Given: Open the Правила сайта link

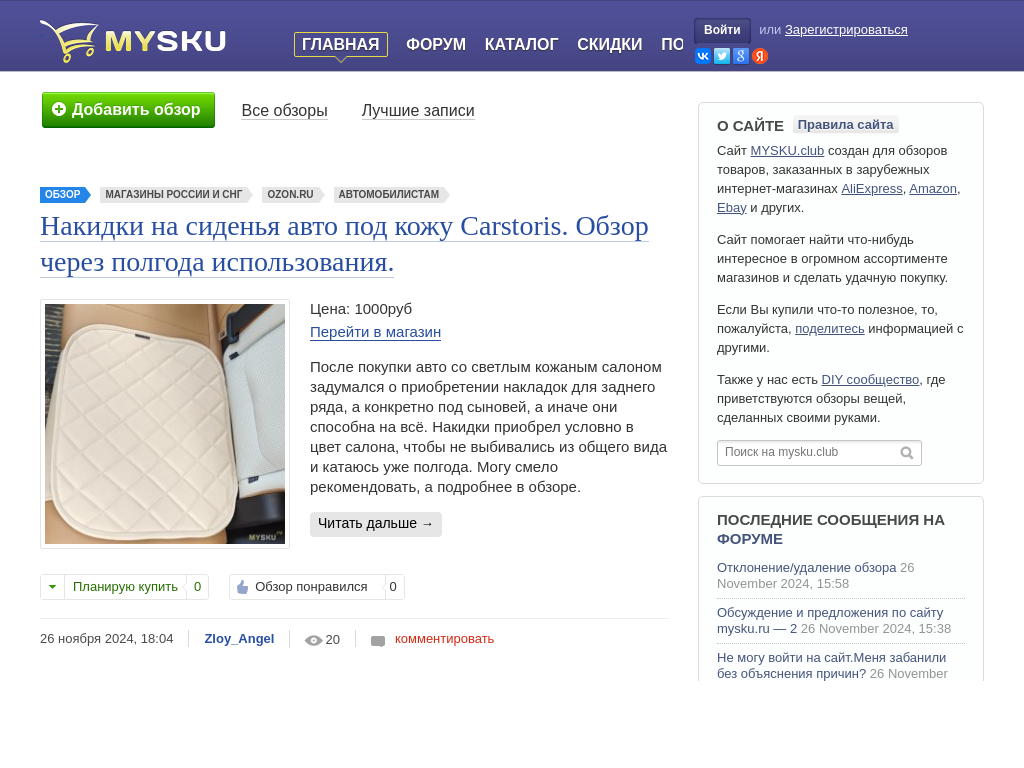Looking at the screenshot, I should (x=846, y=125).
